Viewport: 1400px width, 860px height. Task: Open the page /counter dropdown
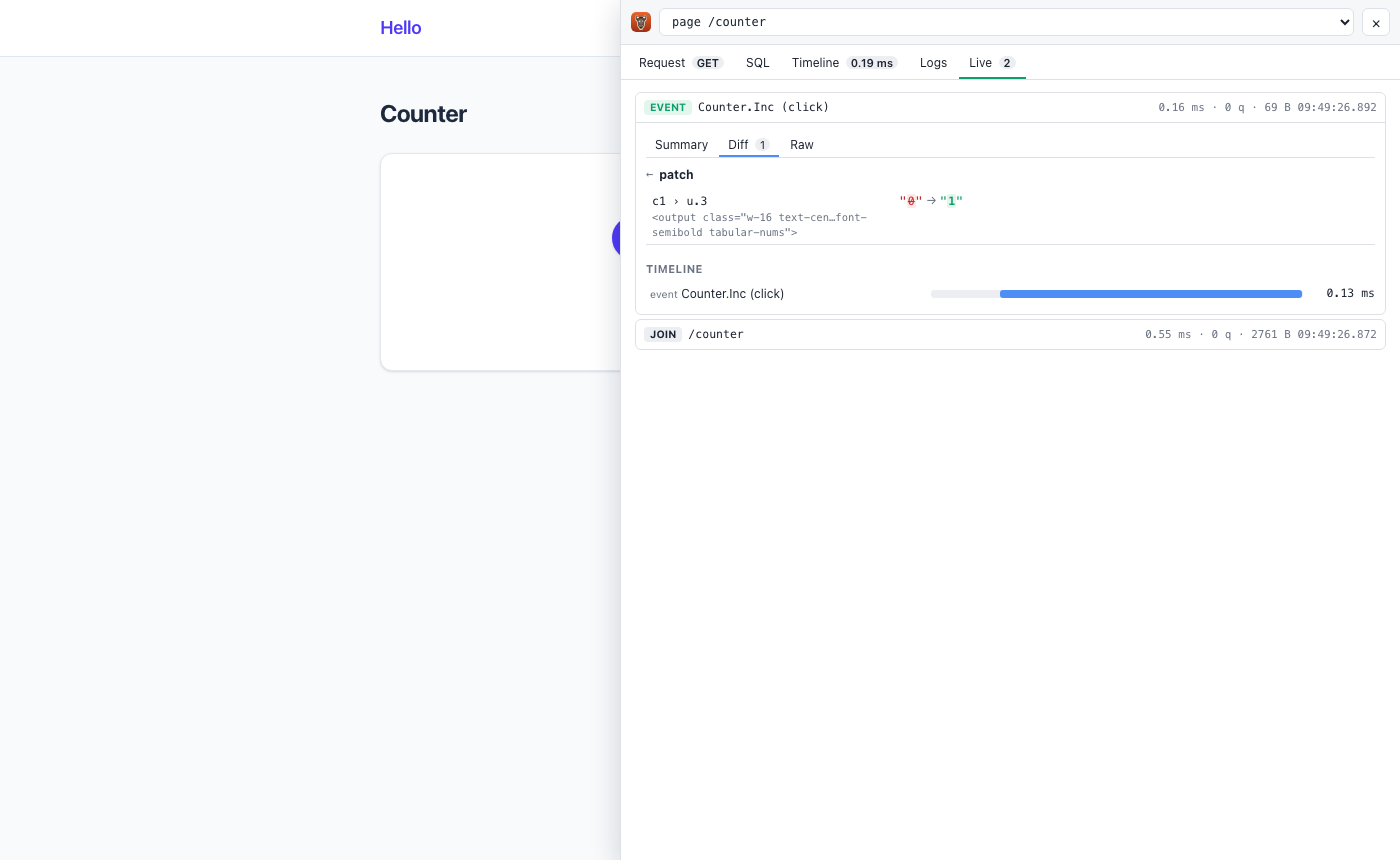(x=1006, y=22)
